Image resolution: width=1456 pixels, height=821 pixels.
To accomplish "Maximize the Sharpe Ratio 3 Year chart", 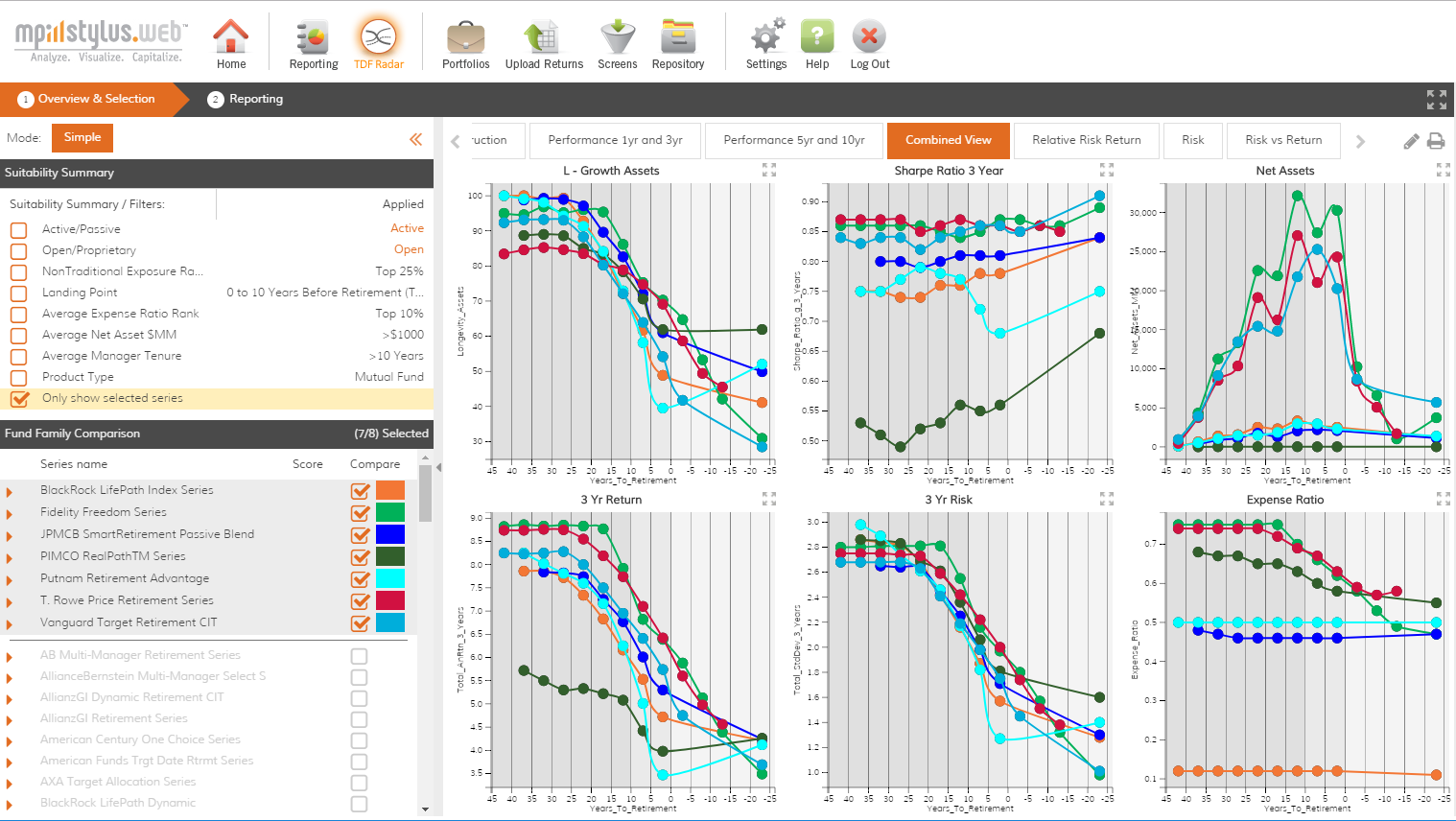I will coord(1107,170).
